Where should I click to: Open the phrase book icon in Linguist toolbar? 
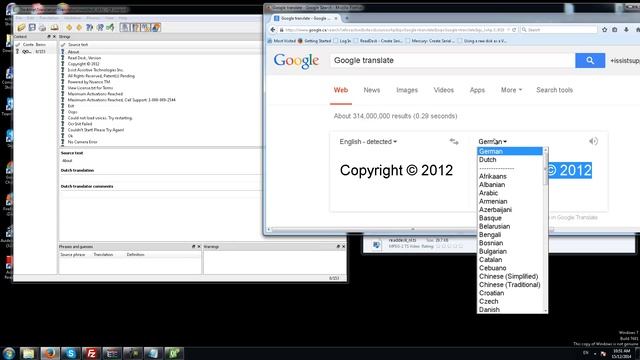coord(54,27)
